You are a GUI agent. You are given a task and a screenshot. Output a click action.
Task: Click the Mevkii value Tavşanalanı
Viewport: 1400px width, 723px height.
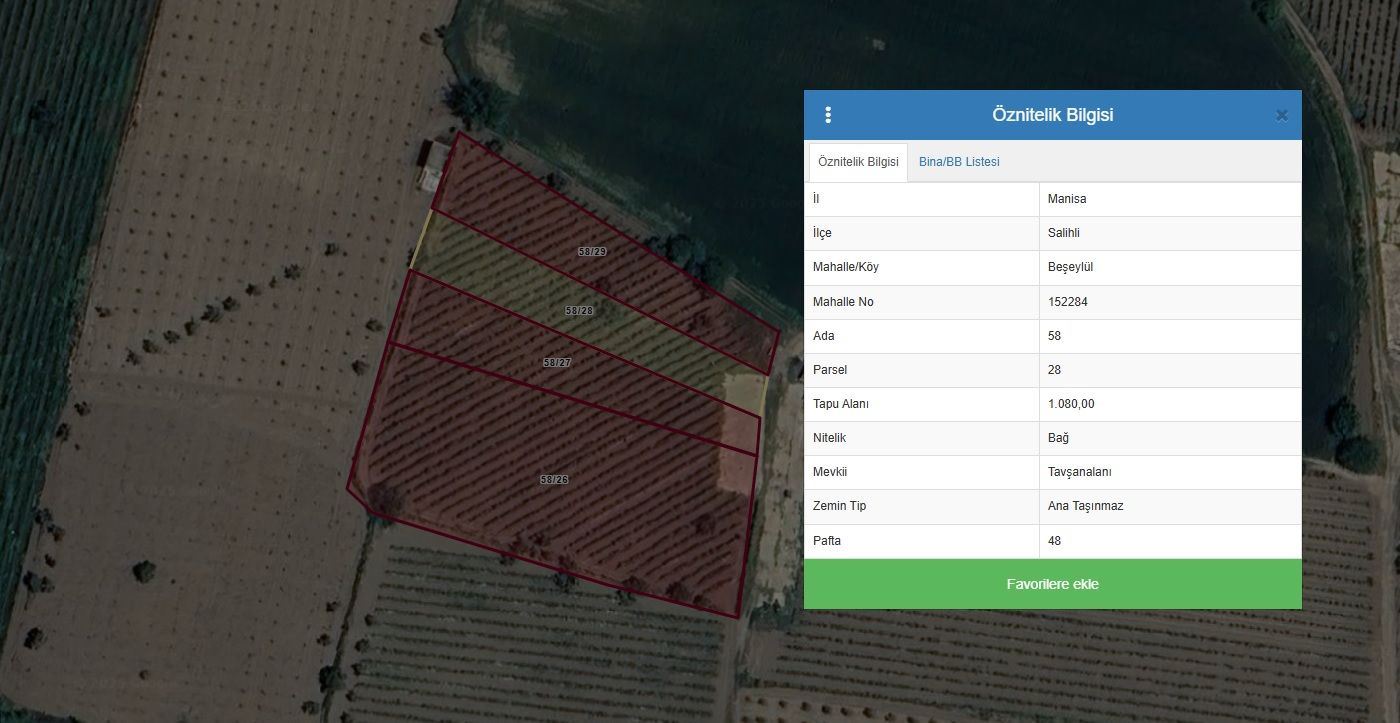point(1079,472)
